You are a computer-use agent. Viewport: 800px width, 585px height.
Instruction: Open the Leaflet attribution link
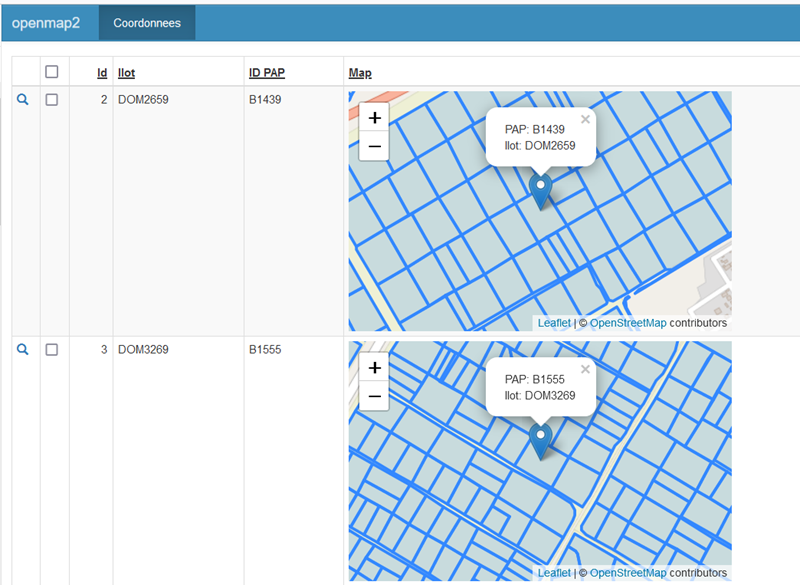tap(553, 322)
